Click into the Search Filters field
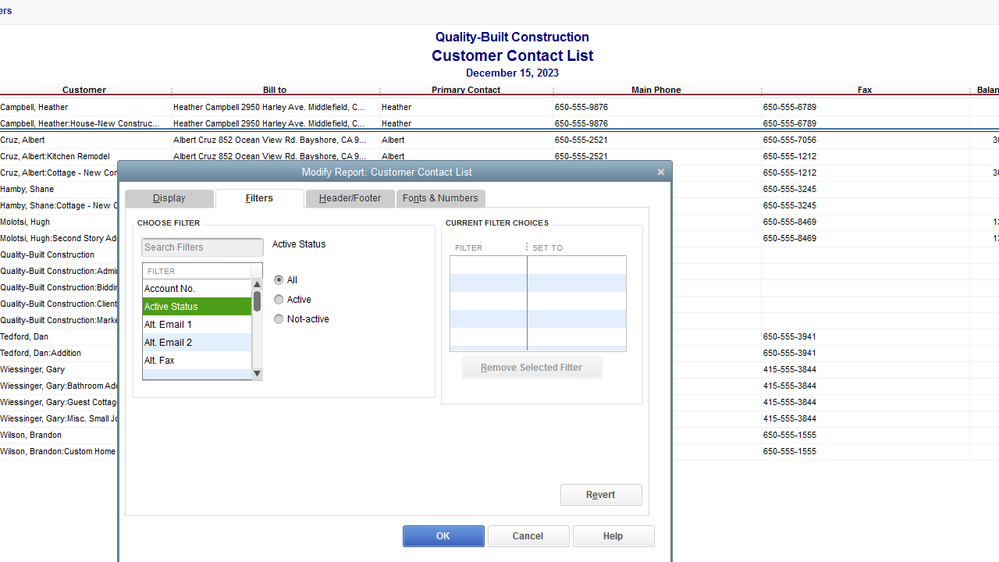 click(202, 247)
